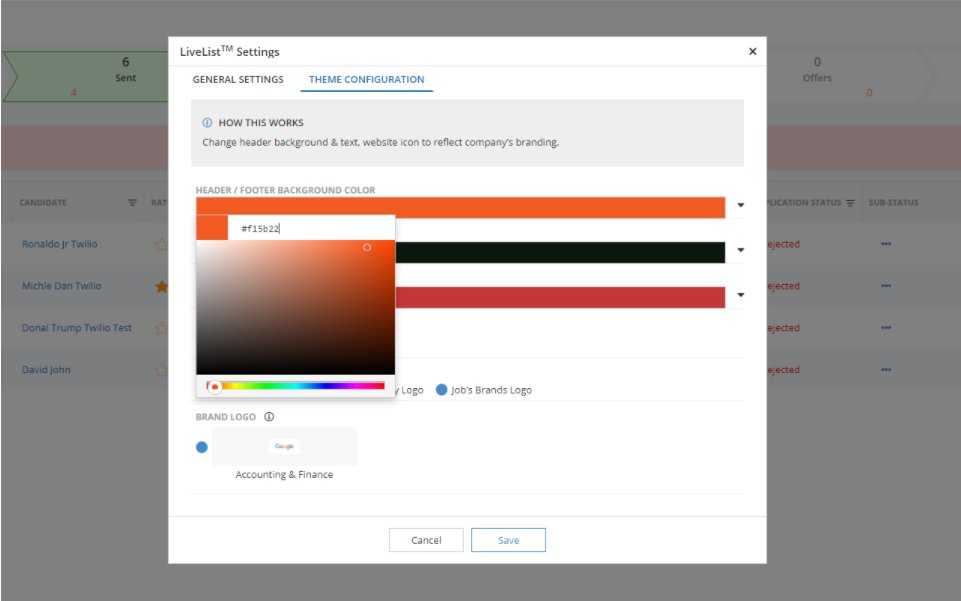The width and height of the screenshot is (961, 601).
Task: Open more options in David John's row
Action: 886,369
